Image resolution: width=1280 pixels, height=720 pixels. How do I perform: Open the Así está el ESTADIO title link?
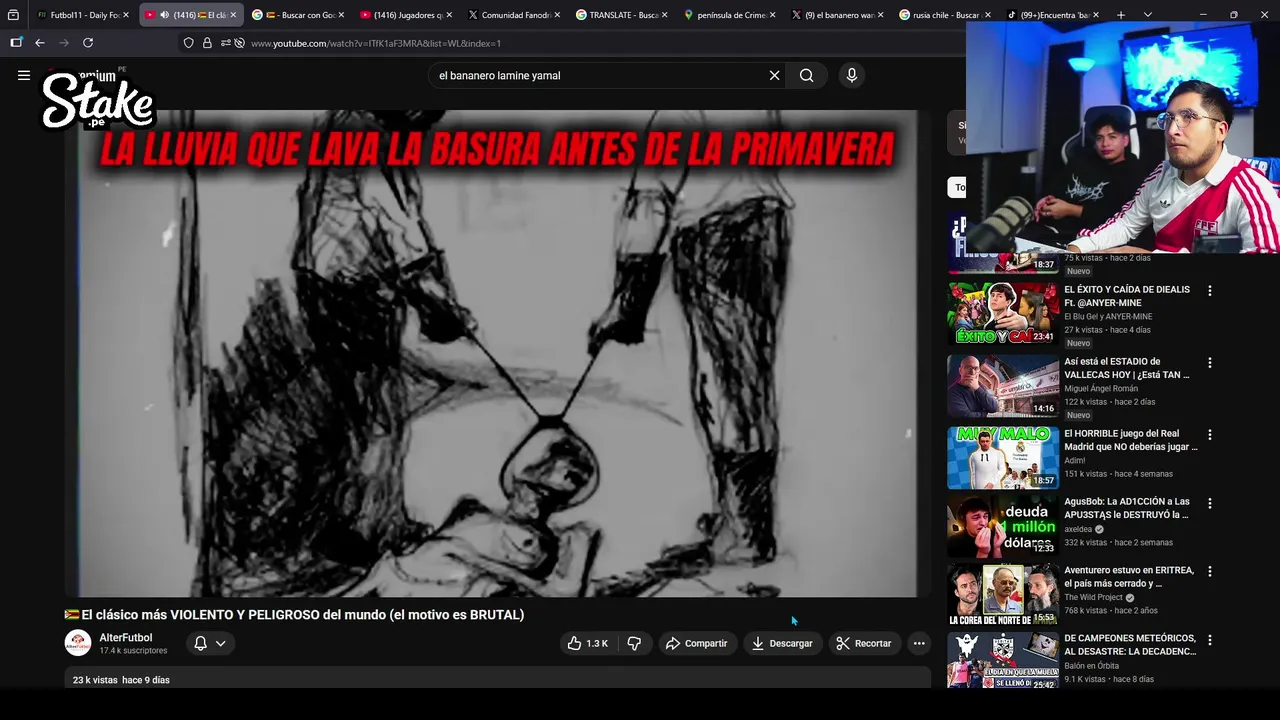pyautogui.click(x=1127, y=368)
